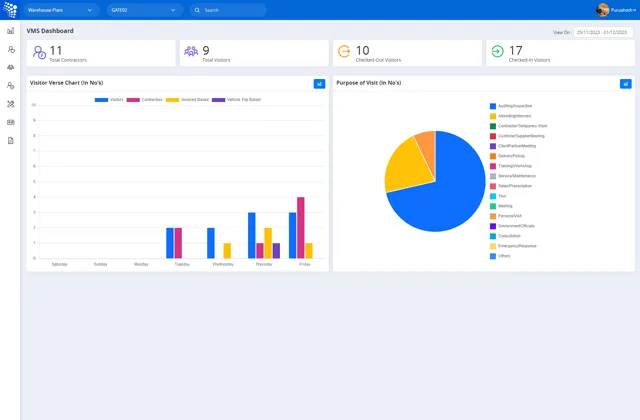Screen dimensions: 640x420
Task: Toggle Customer/SupplierMeeting in pie legend
Action: coord(517,136)
